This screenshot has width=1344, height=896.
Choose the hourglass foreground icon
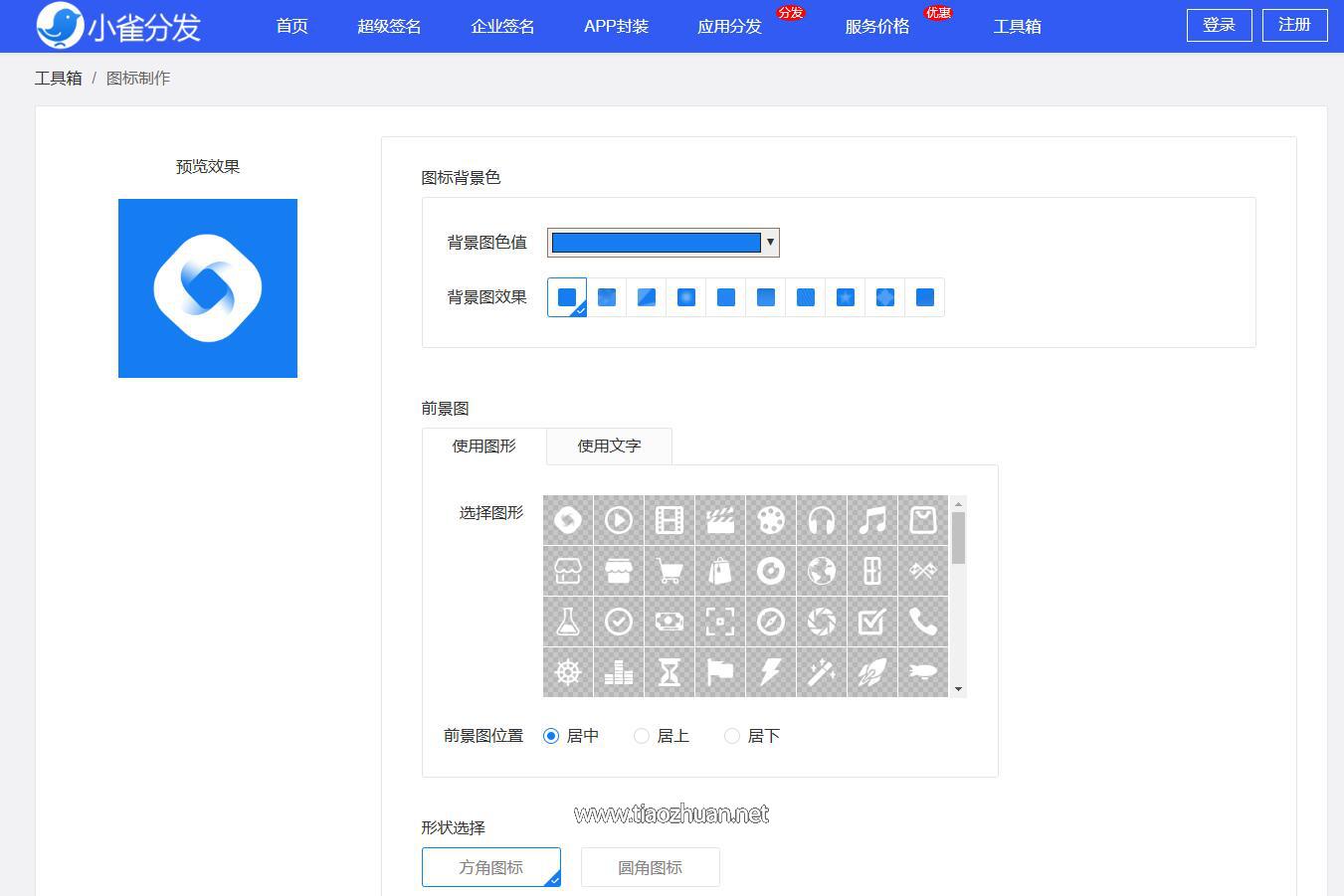tap(670, 672)
